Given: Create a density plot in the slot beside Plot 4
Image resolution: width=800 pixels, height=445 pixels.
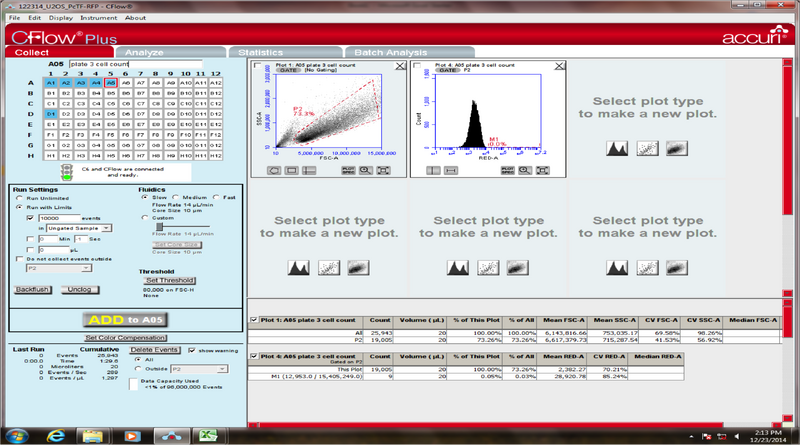Looking at the screenshot, I should 677,149.
